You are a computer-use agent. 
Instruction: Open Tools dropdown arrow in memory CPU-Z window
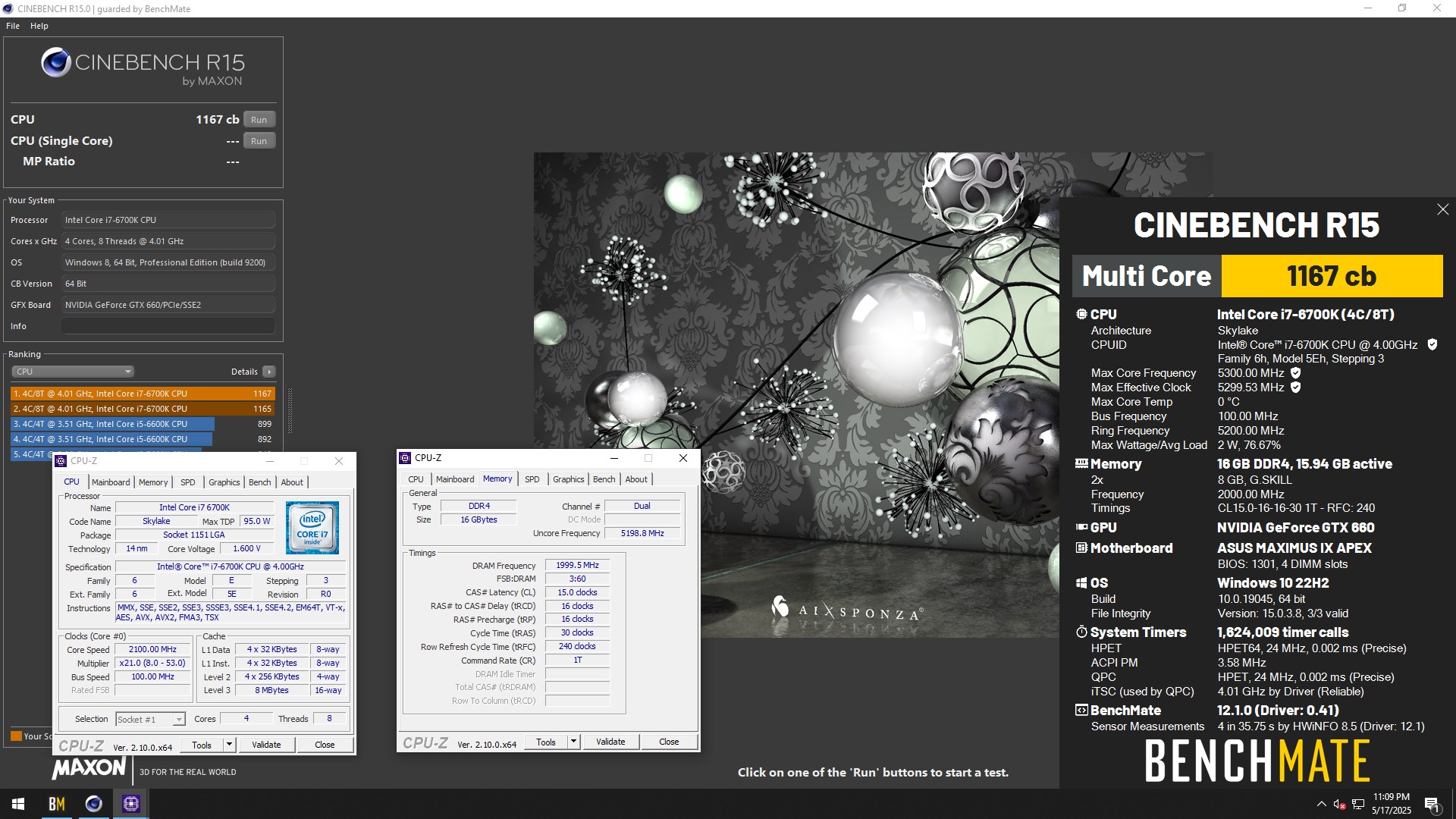[573, 742]
